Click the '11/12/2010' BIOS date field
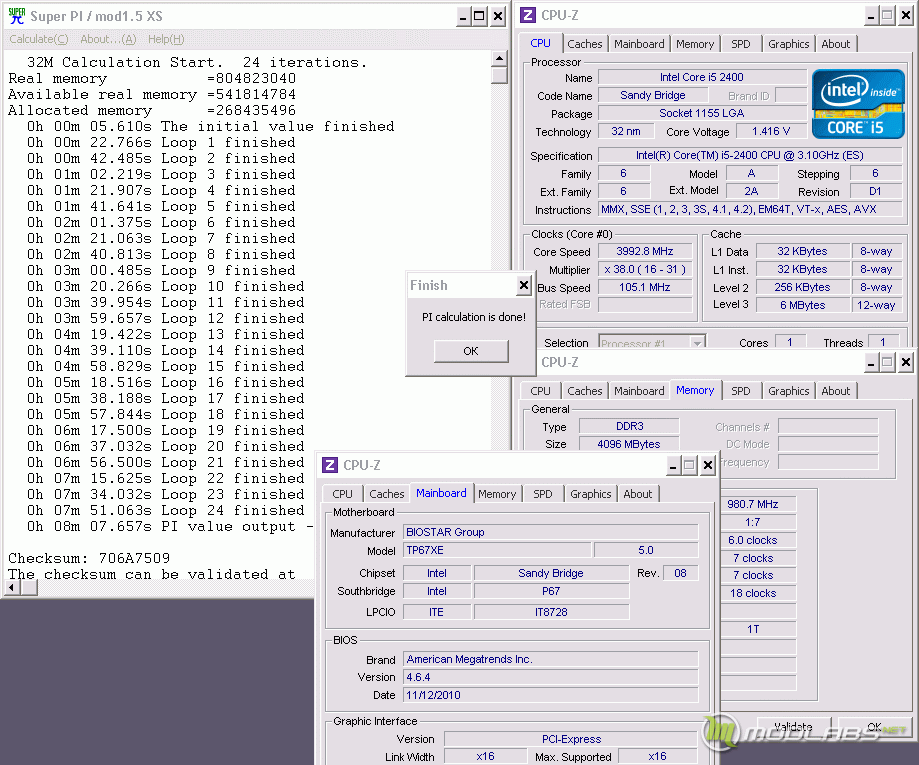 coord(550,695)
